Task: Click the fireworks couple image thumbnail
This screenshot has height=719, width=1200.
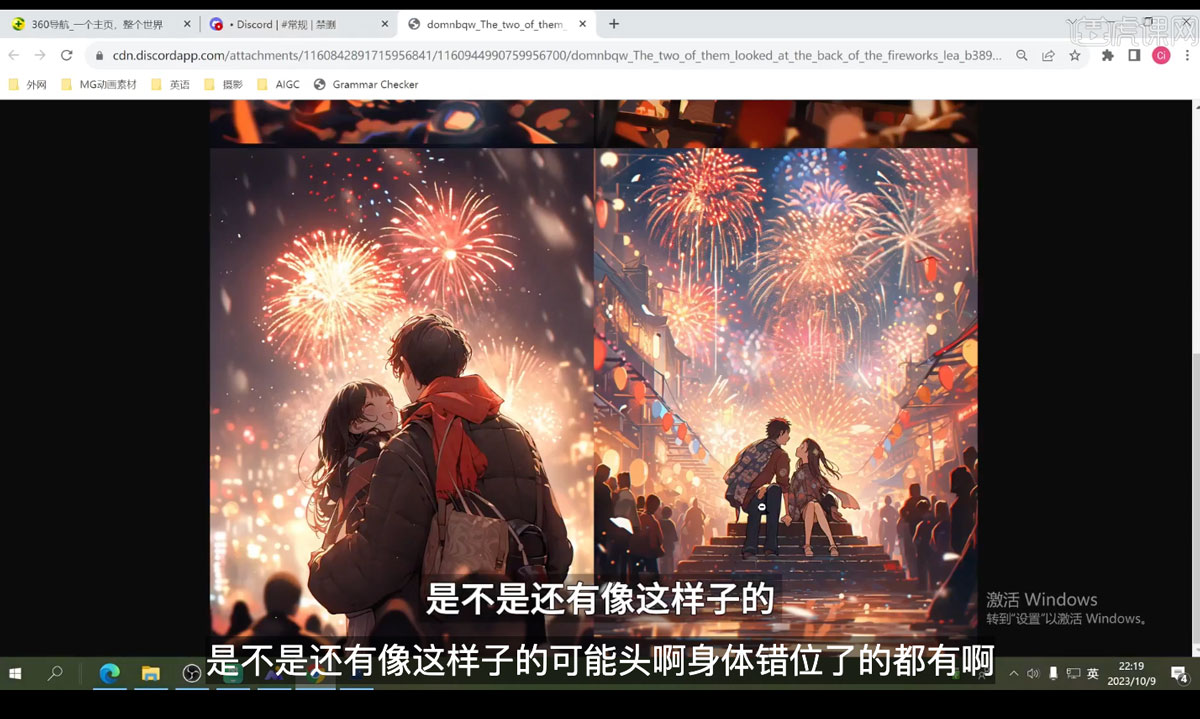Action: (x=400, y=390)
